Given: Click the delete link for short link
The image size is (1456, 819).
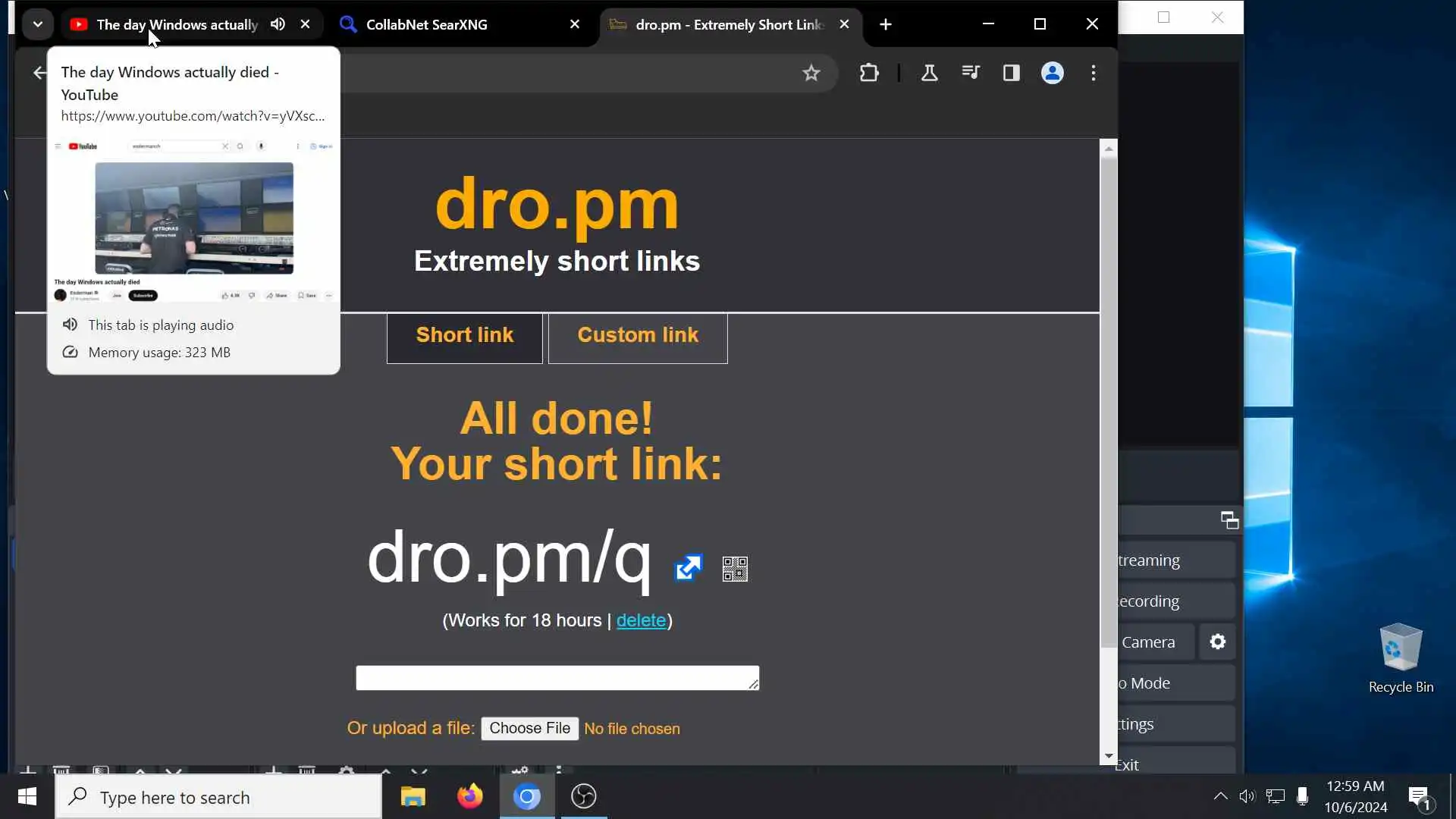Looking at the screenshot, I should 641,620.
